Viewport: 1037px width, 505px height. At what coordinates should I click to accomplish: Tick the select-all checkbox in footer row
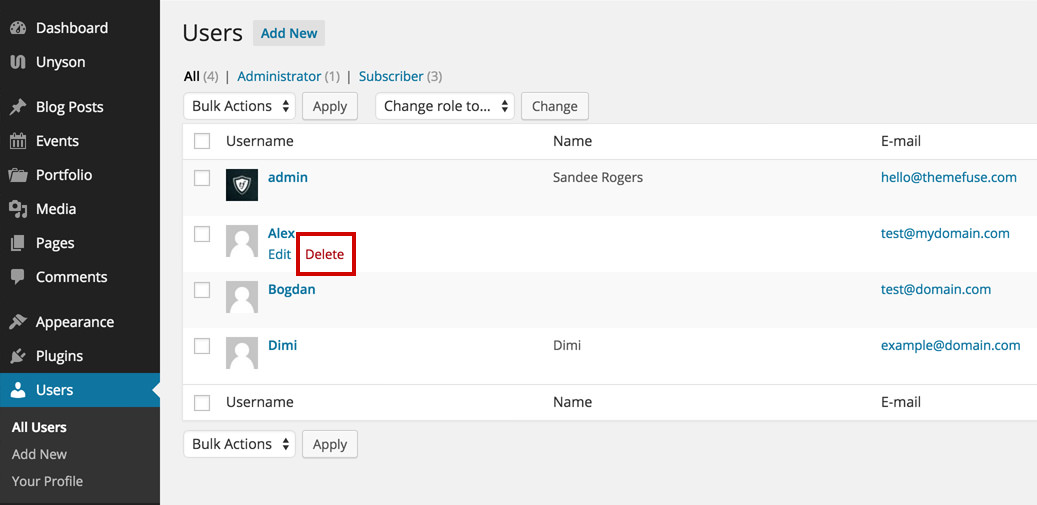click(x=202, y=403)
